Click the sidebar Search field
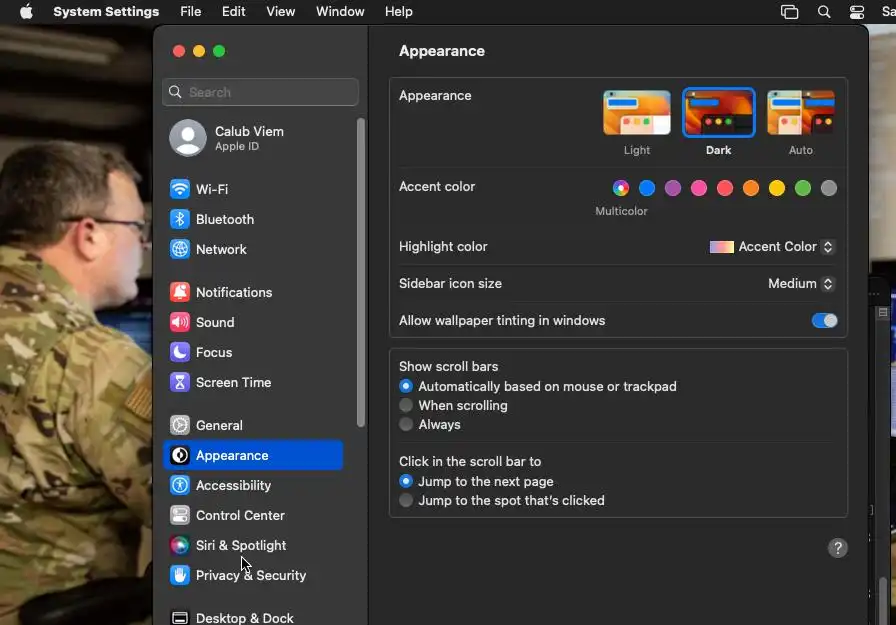 pos(260,92)
